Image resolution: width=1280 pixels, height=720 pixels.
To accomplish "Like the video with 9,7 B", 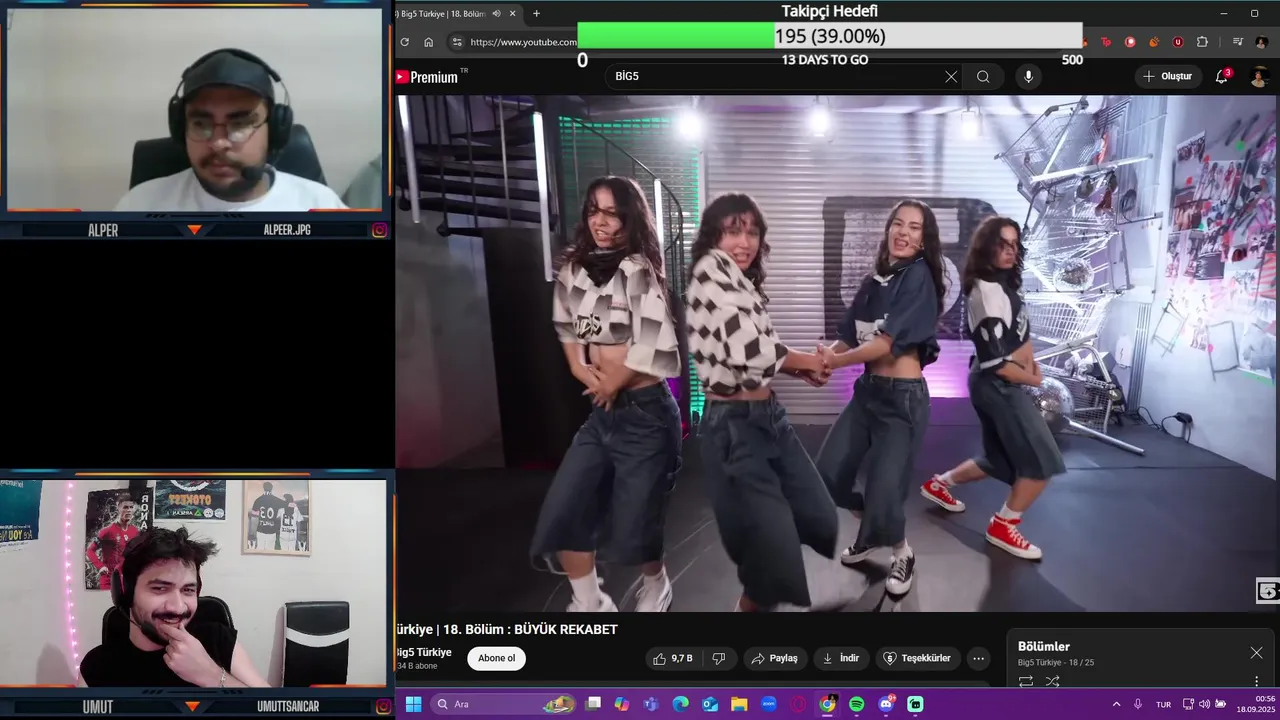I will [672, 658].
